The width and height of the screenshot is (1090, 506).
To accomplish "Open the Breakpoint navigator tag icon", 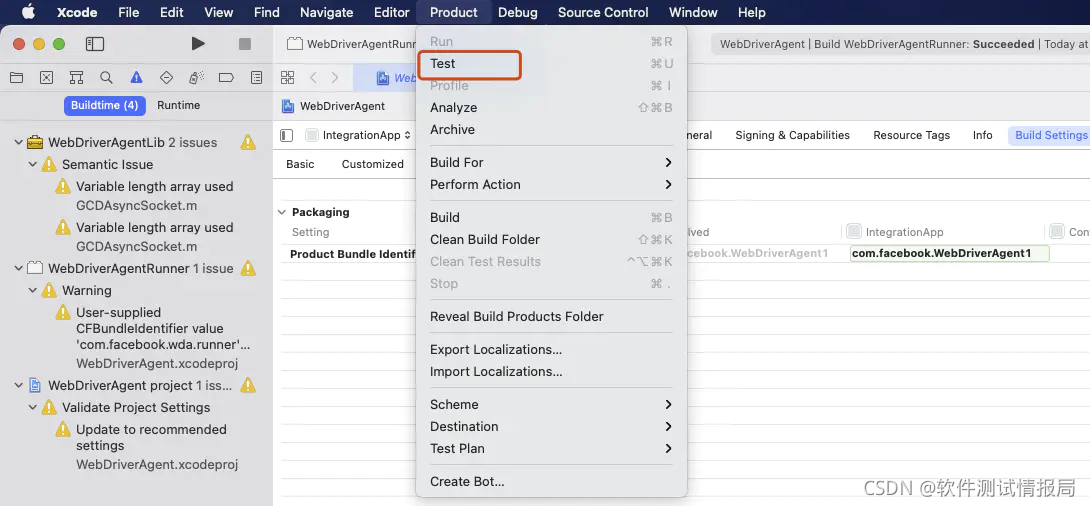I will click(x=226, y=77).
